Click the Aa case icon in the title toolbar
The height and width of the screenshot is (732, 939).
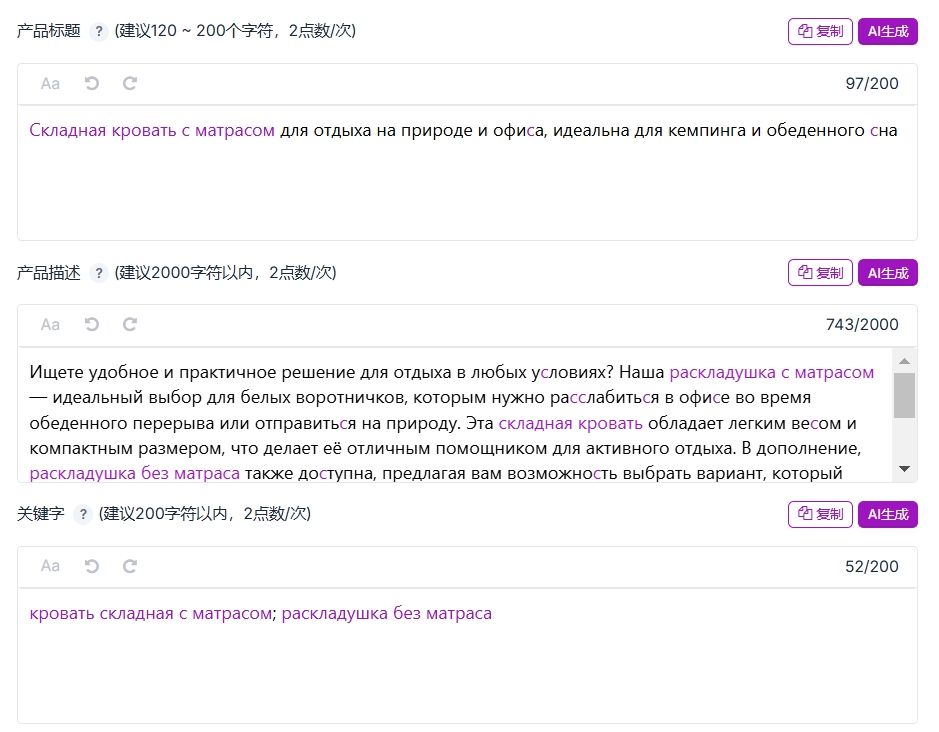click(x=50, y=84)
